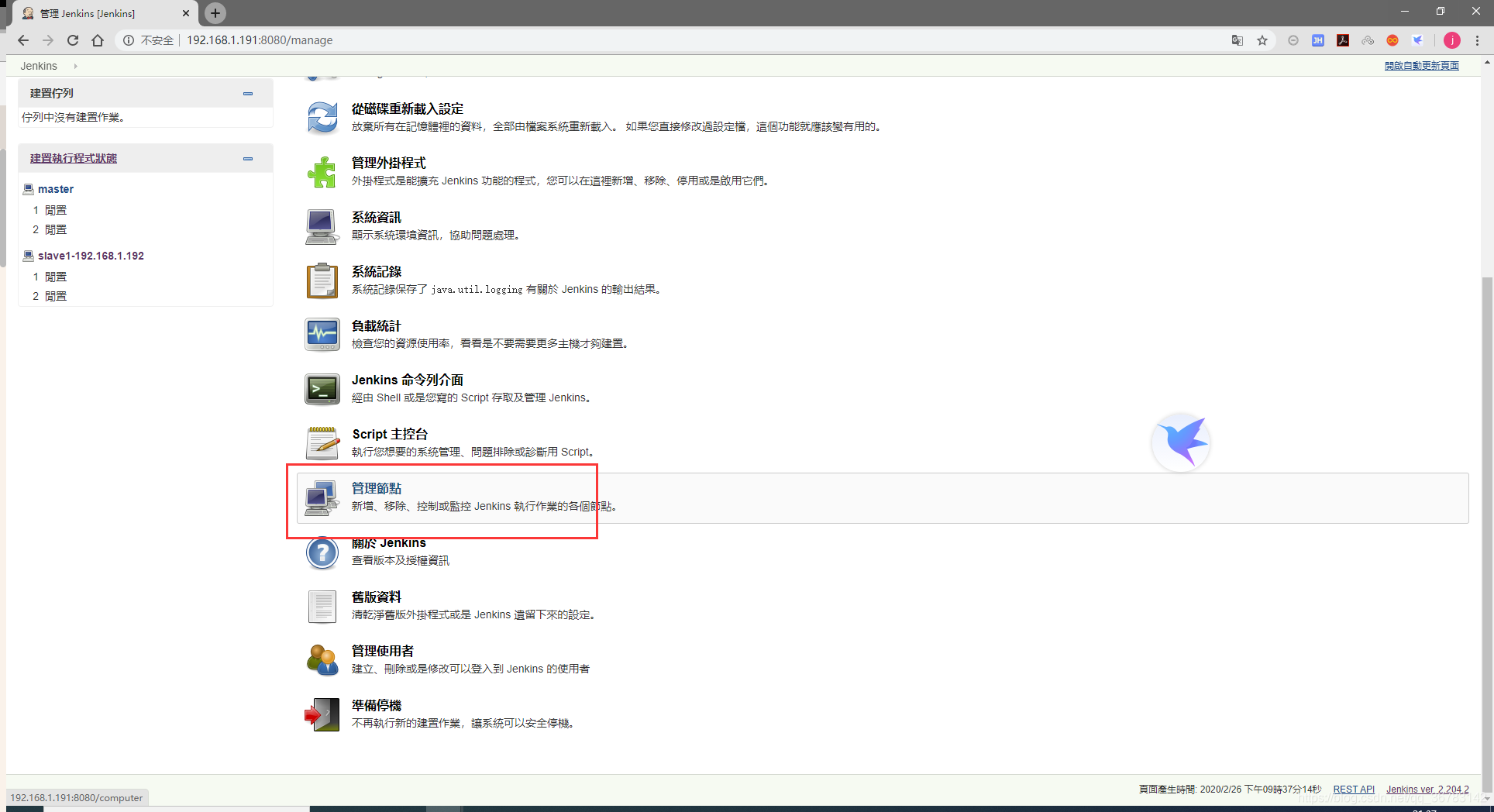
Task: Open 負載統計 link
Action: click(377, 326)
